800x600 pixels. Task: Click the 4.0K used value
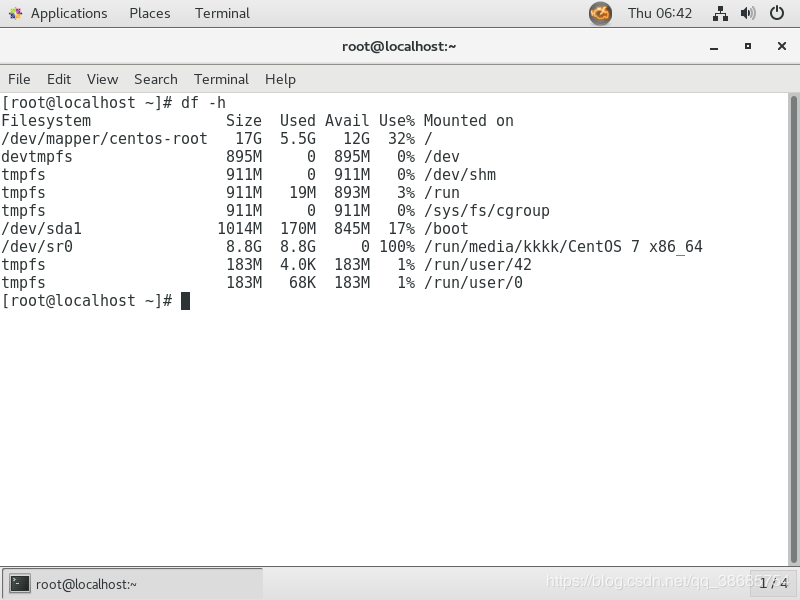(x=298, y=265)
